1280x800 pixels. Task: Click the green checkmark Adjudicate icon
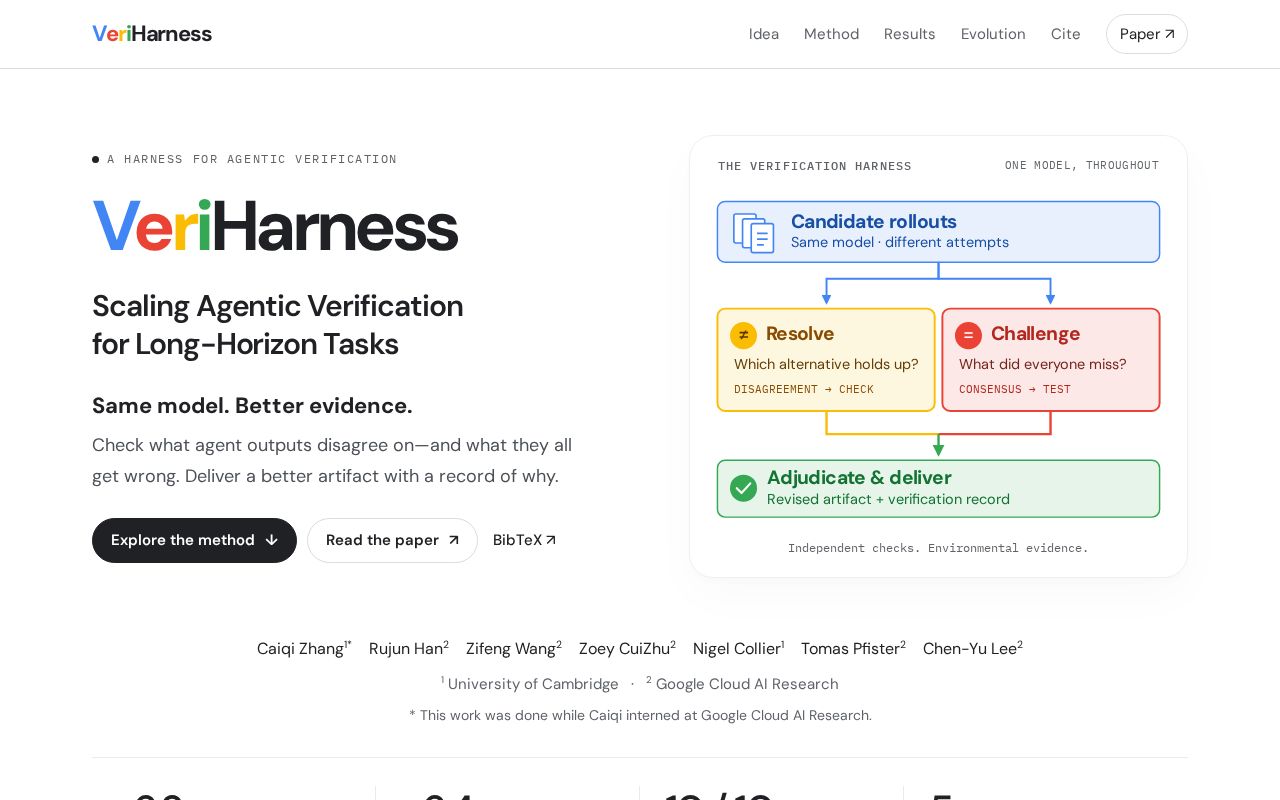click(743, 488)
